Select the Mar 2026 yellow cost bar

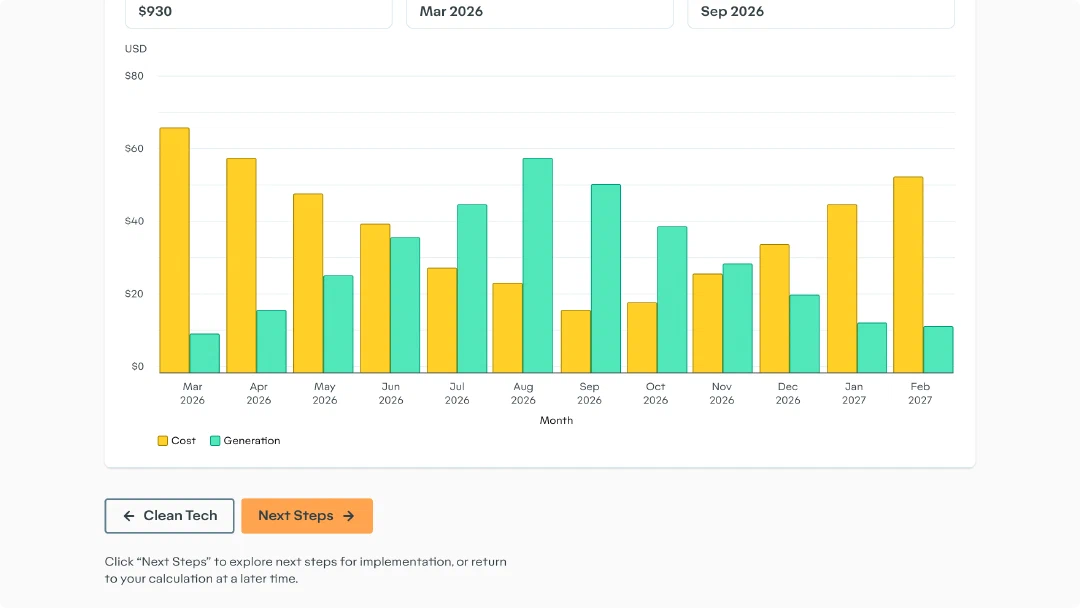point(175,251)
